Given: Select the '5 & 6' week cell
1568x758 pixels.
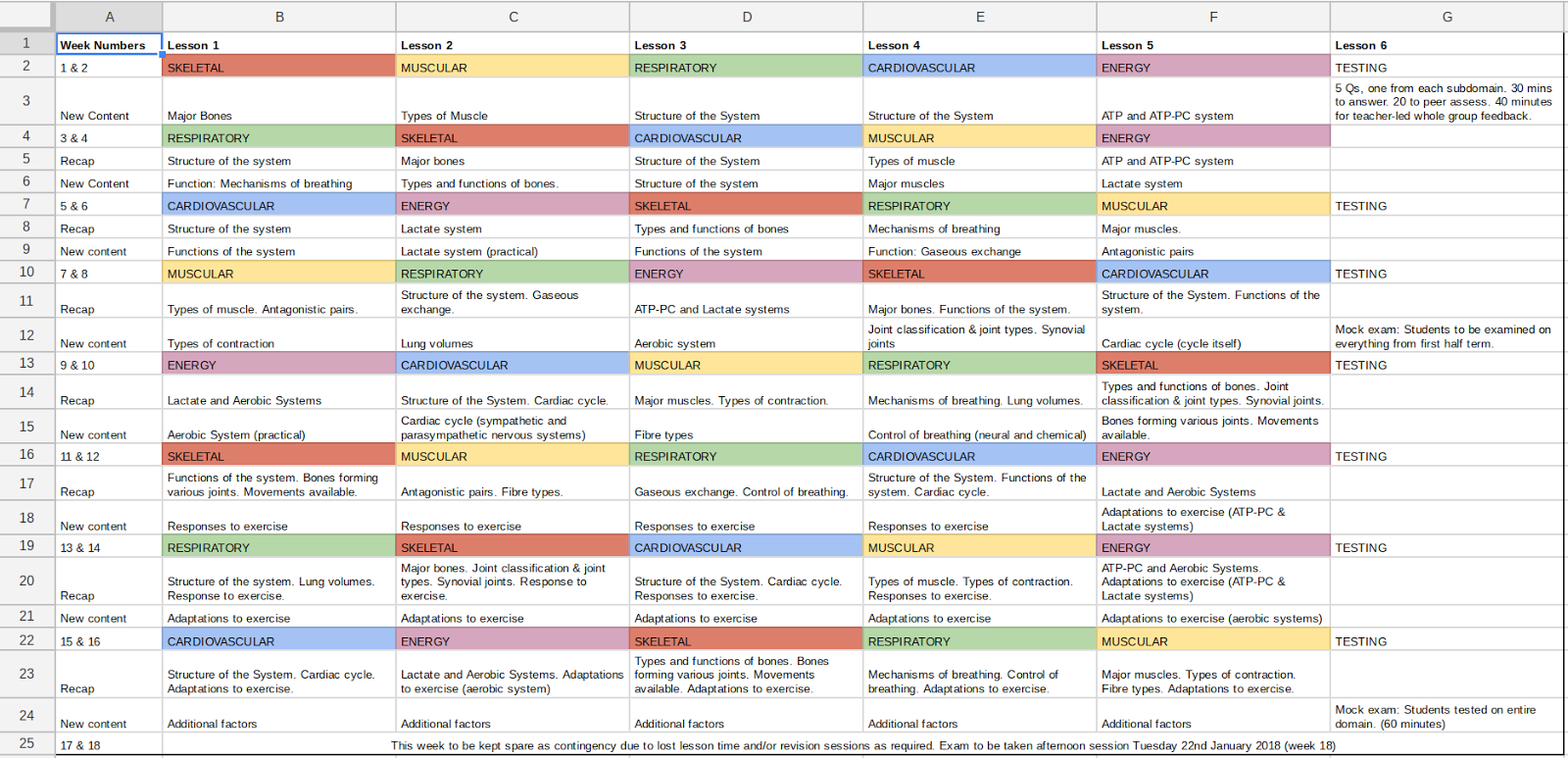Looking at the screenshot, I should tap(109, 205).
